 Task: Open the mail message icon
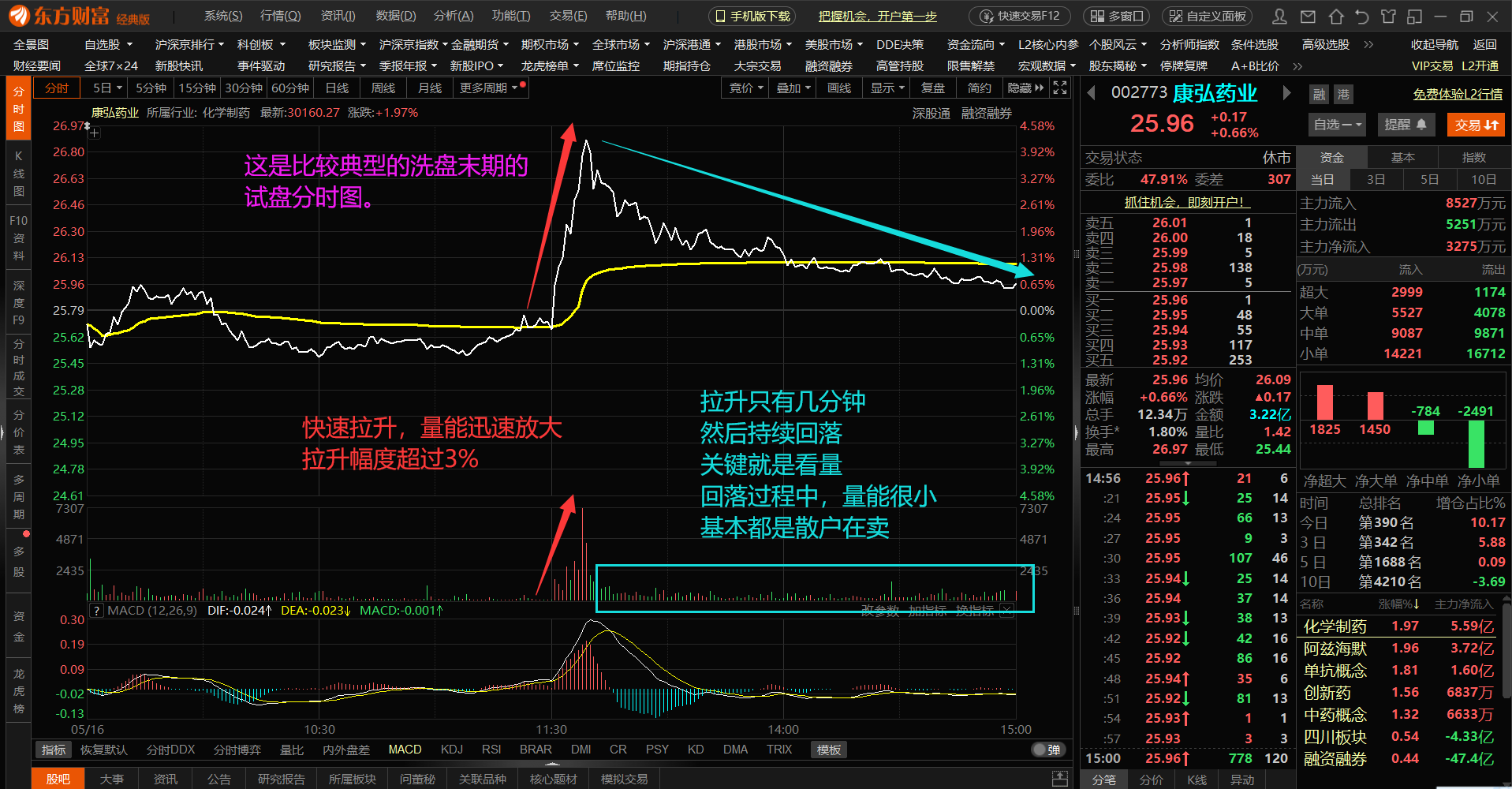click(x=1308, y=16)
